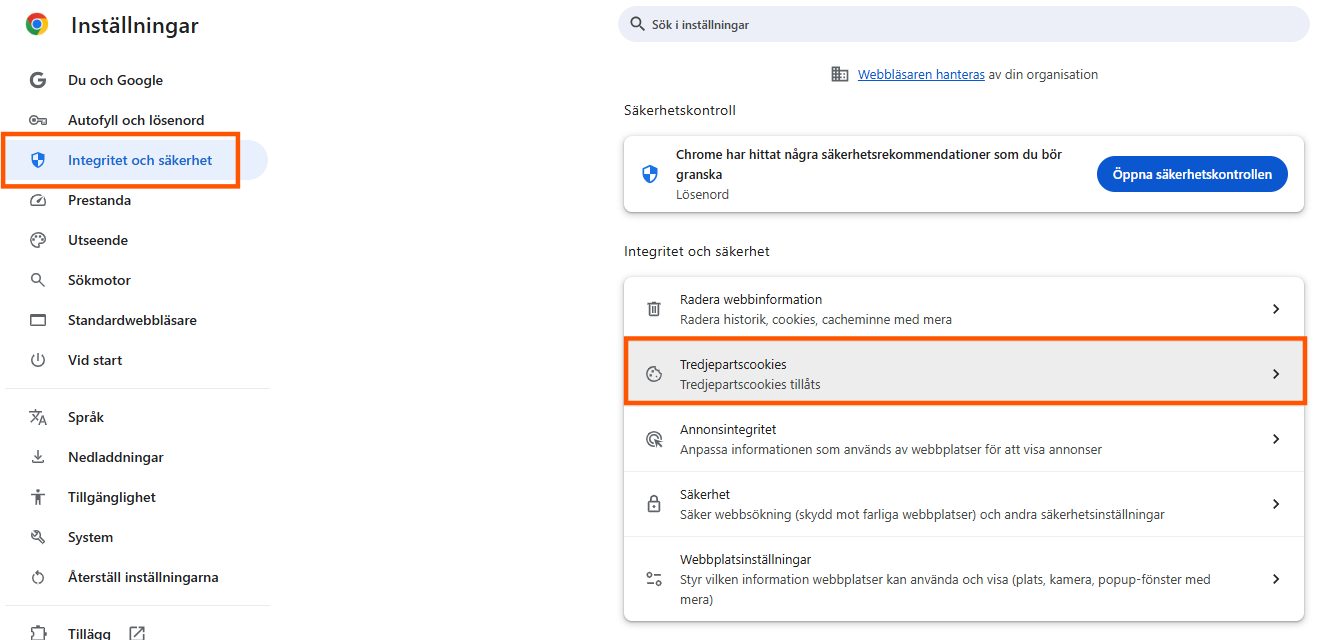Image resolution: width=1325 pixels, height=640 pixels.
Task: Open Vid start settings from sidebar
Action: click(x=95, y=360)
